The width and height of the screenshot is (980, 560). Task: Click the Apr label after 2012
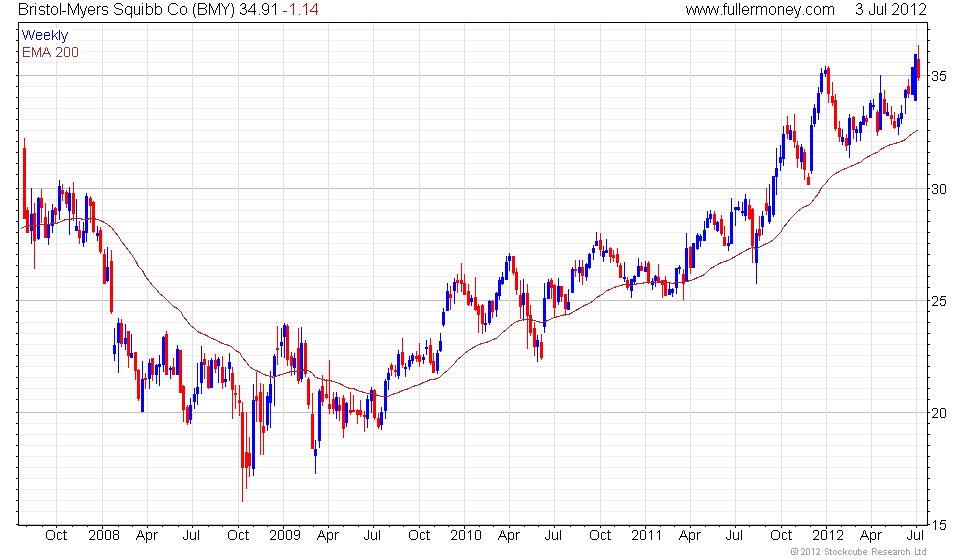871,536
